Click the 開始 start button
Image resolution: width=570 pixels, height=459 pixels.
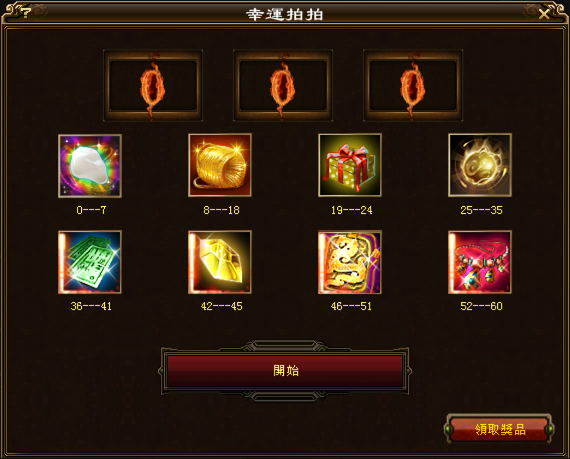point(285,371)
